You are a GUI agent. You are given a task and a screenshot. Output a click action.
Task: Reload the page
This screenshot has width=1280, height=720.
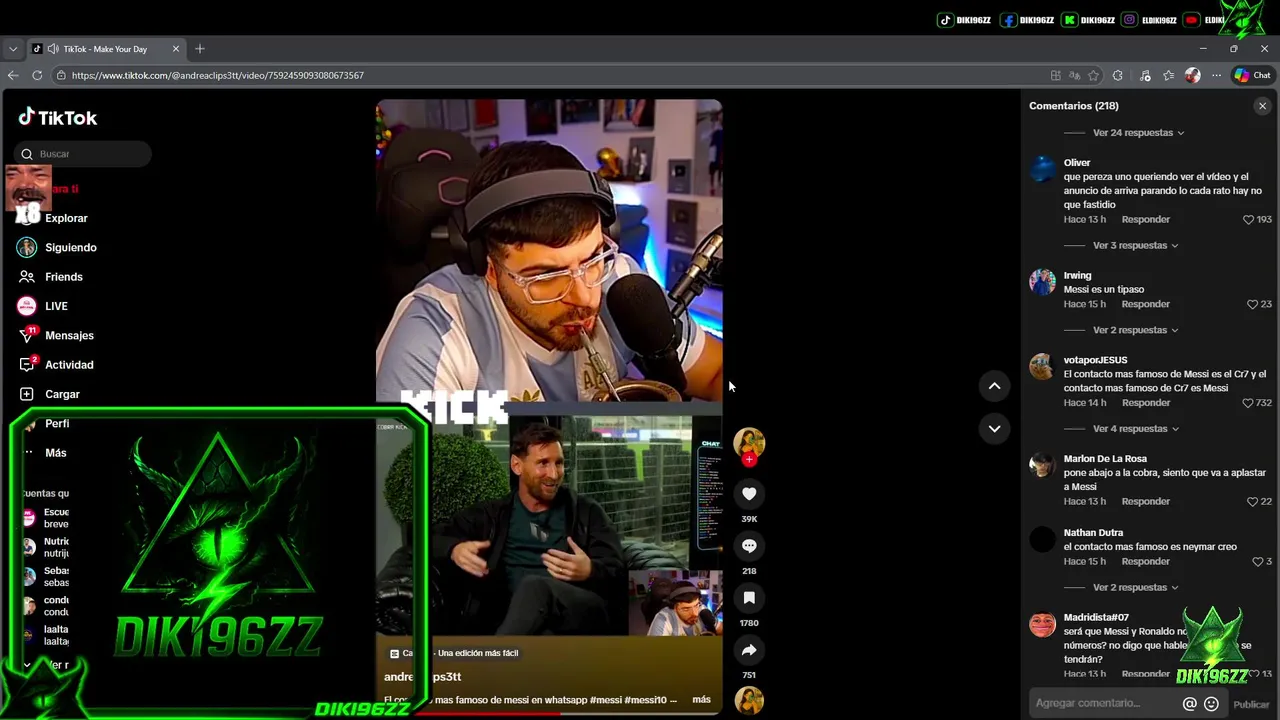pyautogui.click(x=37, y=75)
